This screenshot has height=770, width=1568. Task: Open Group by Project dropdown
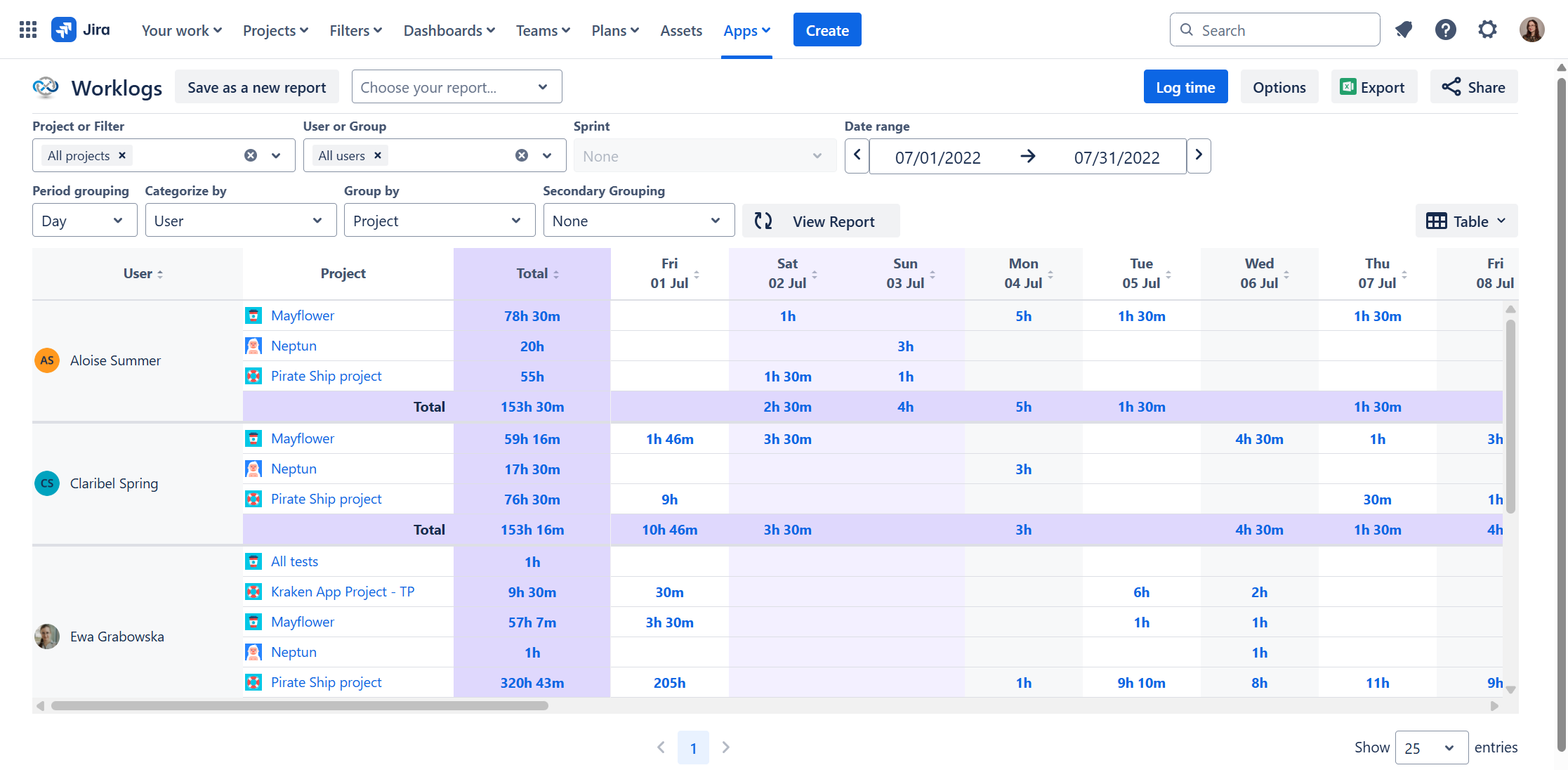(440, 221)
